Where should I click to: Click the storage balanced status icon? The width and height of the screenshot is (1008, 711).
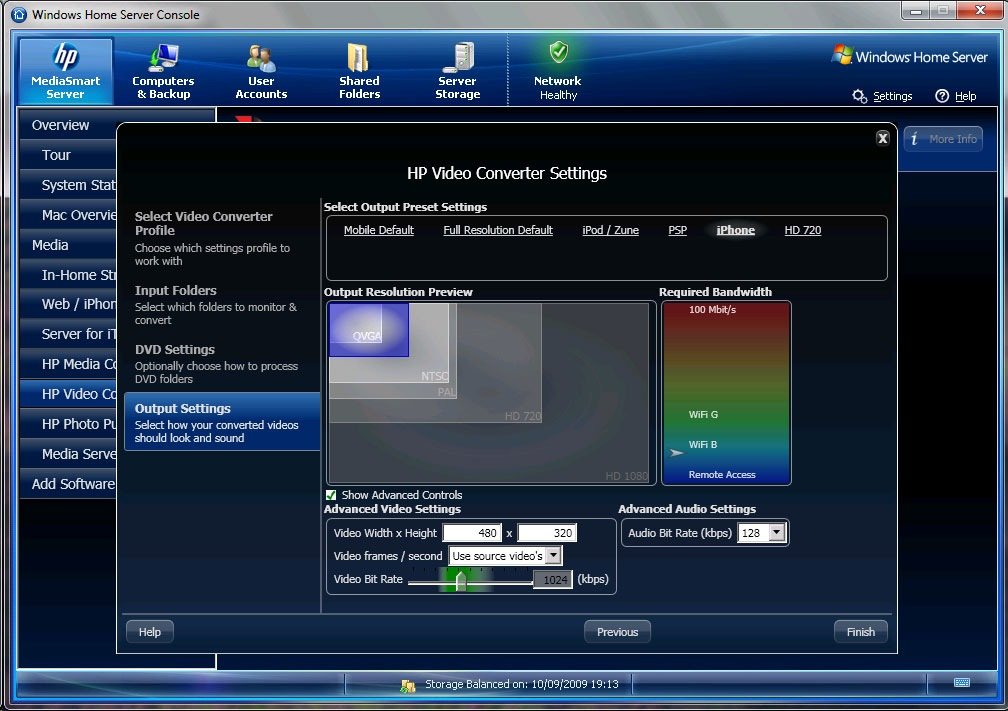(x=408, y=685)
